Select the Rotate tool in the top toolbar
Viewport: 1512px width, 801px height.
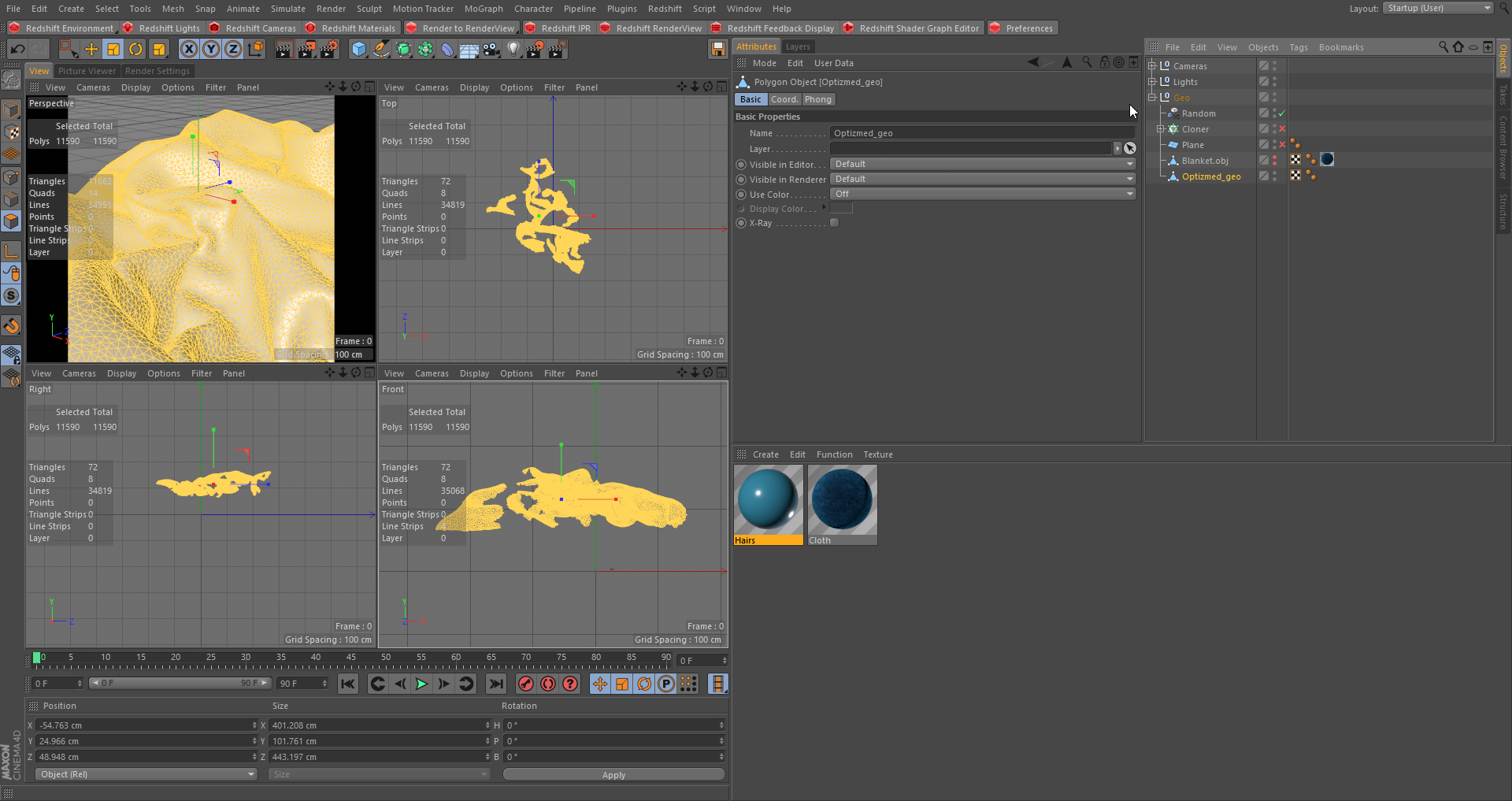pyautogui.click(x=135, y=50)
